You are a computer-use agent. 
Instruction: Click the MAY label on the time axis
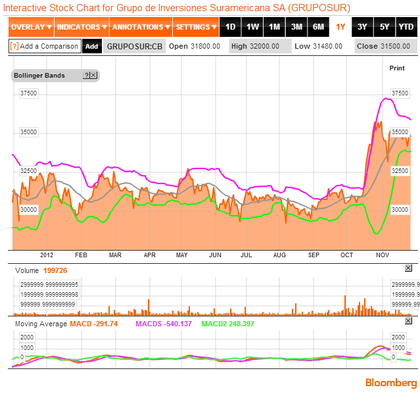(182, 255)
